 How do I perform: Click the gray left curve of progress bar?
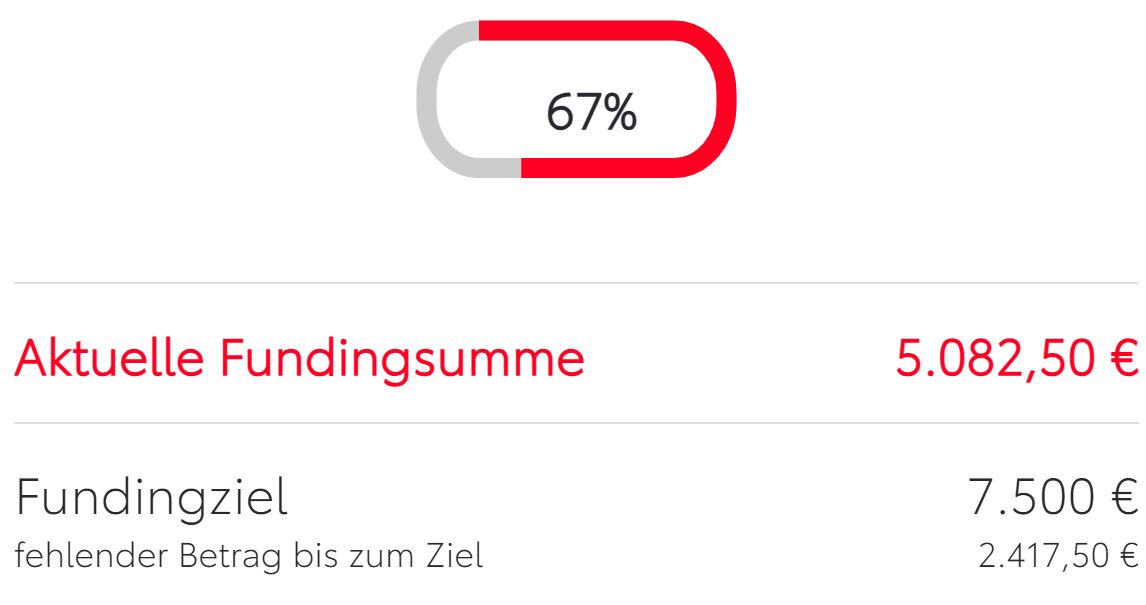(428, 99)
